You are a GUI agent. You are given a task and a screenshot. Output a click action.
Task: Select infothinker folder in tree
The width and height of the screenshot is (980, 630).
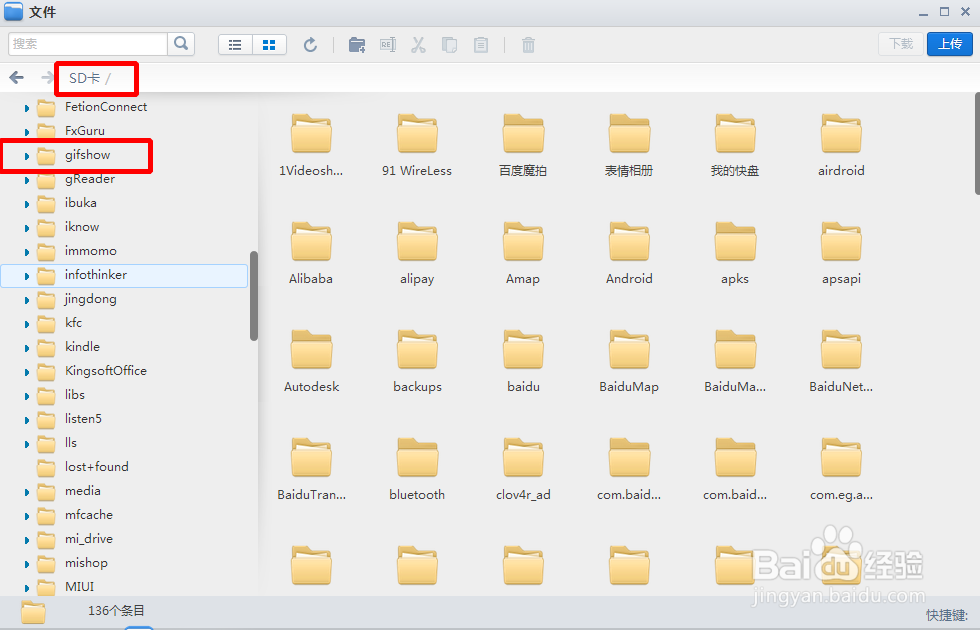tap(124, 276)
